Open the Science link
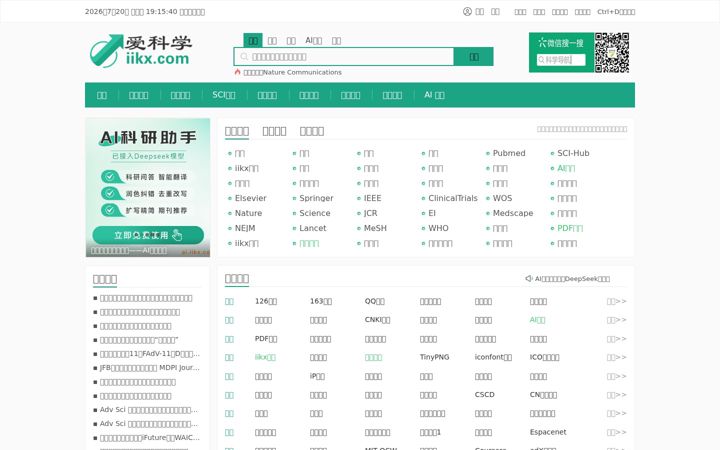Screen dimensions: 720x450 [x=315, y=213]
